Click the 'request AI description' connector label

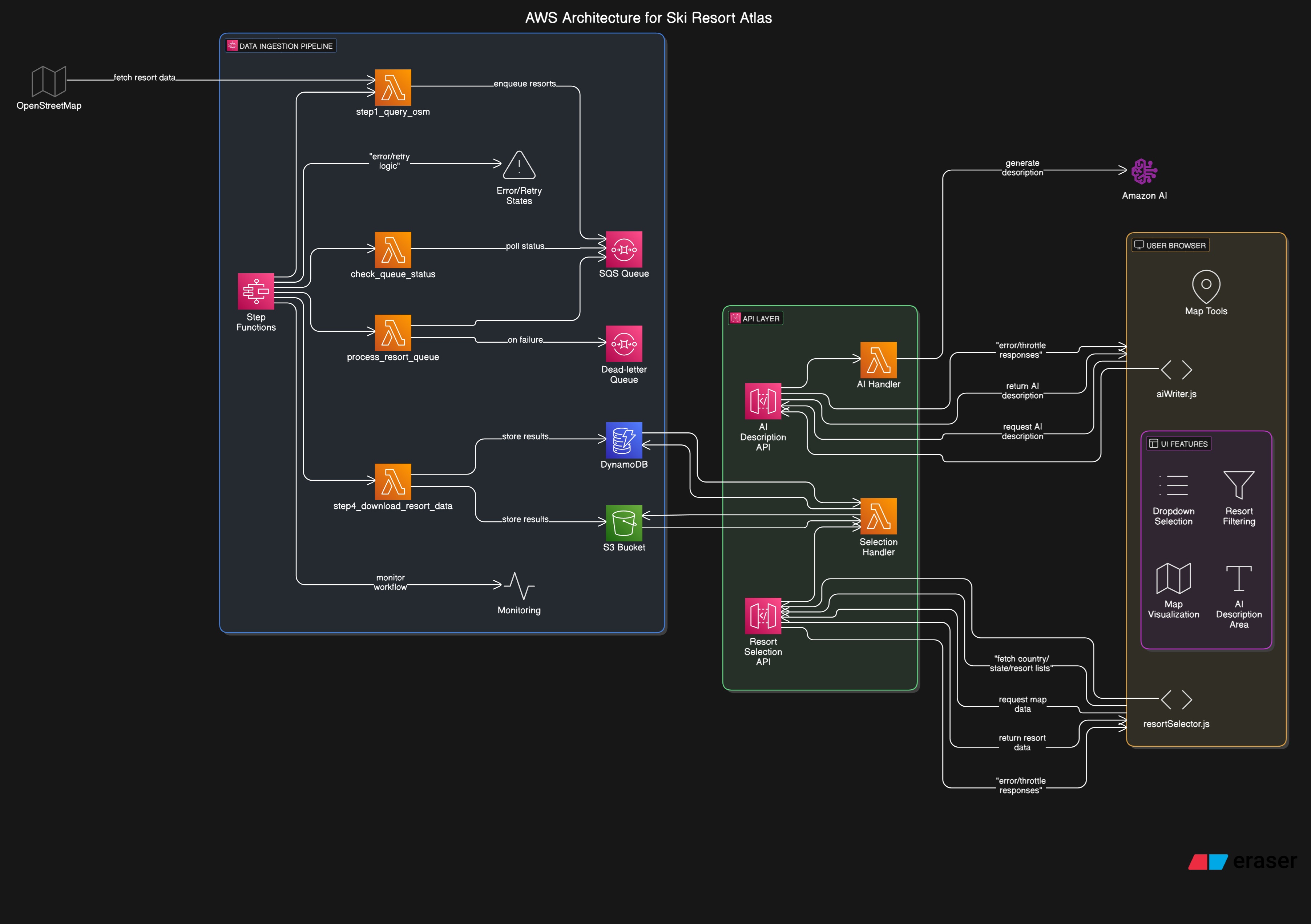(x=1022, y=431)
